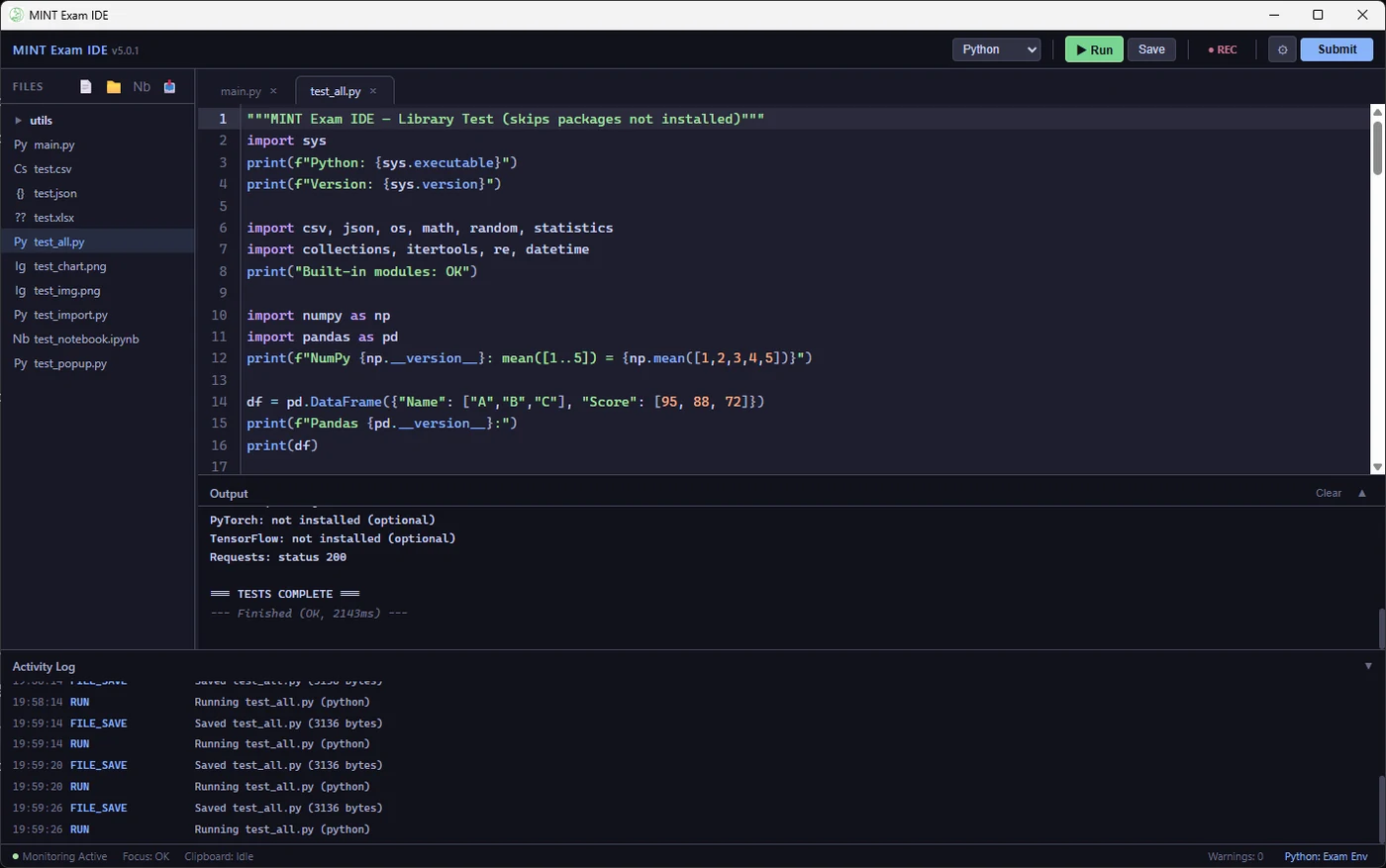
Task: Open test.csv from the file list
Action: (97, 169)
